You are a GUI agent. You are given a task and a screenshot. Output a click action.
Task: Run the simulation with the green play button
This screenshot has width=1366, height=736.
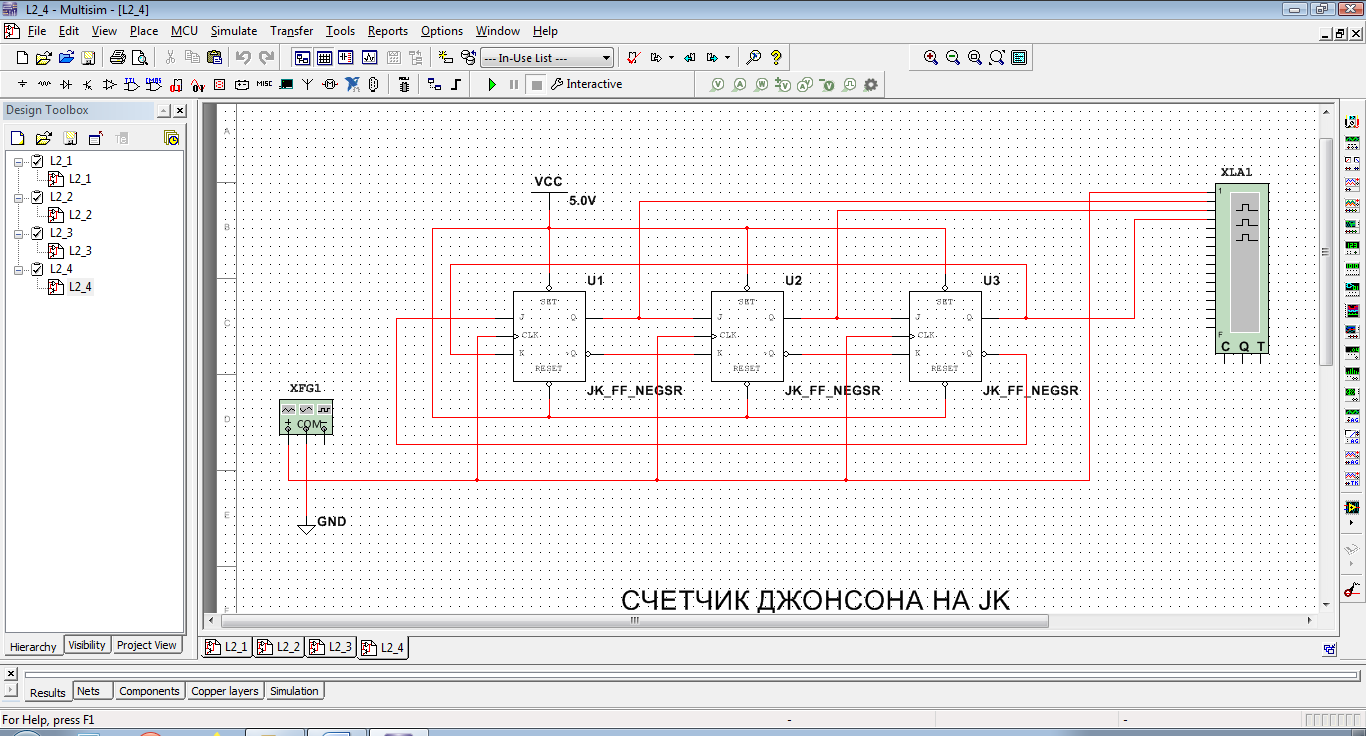492,85
